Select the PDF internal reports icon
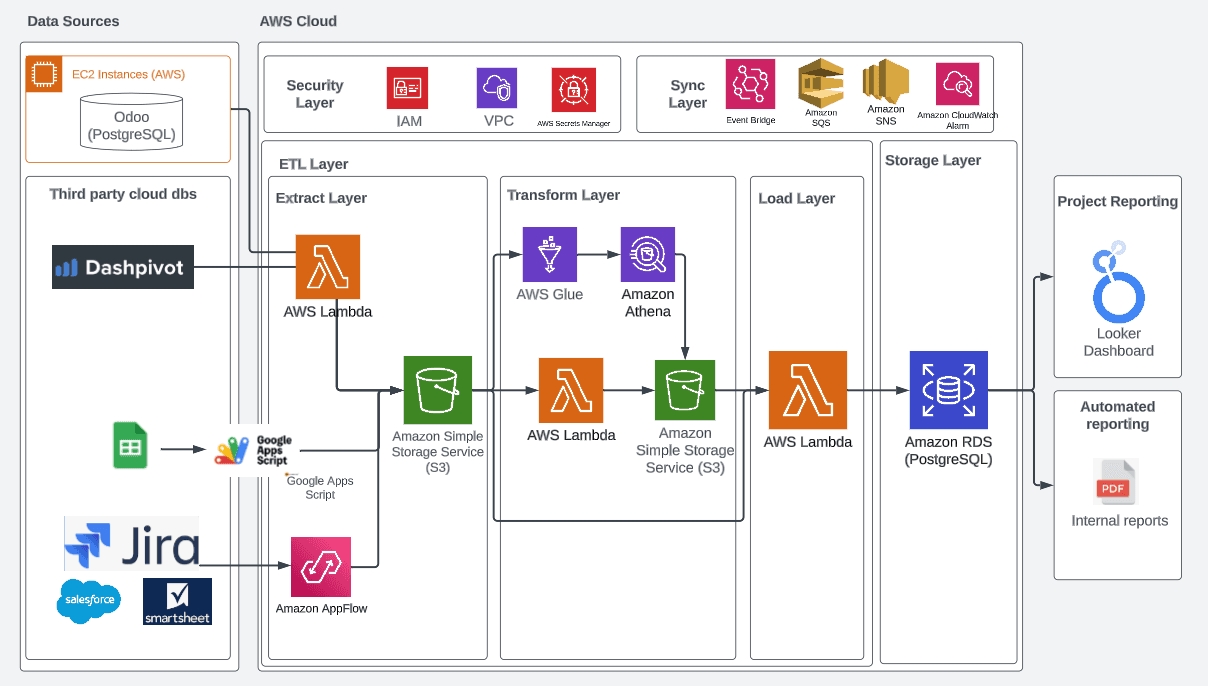Screen dimensions: 1208x686 click(x=1115, y=482)
